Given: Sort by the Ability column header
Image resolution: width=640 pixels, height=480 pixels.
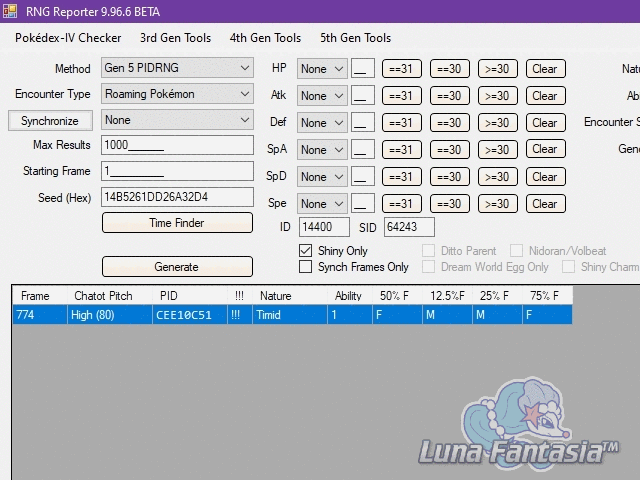Looking at the screenshot, I should [349, 296].
